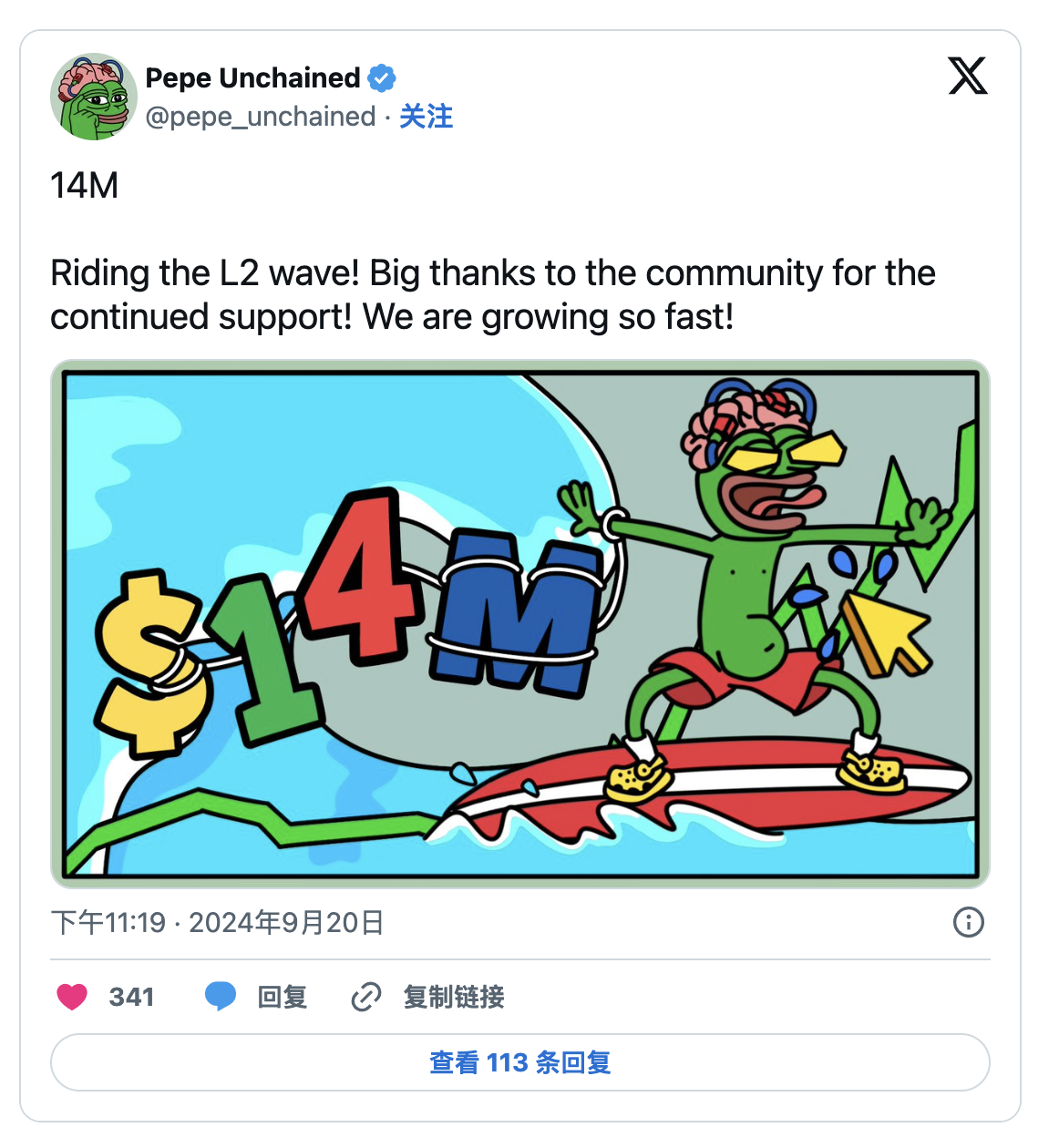Screen dimensions: 1059x1148
Task: Click the blue reply bubble icon
Action: pos(221,997)
